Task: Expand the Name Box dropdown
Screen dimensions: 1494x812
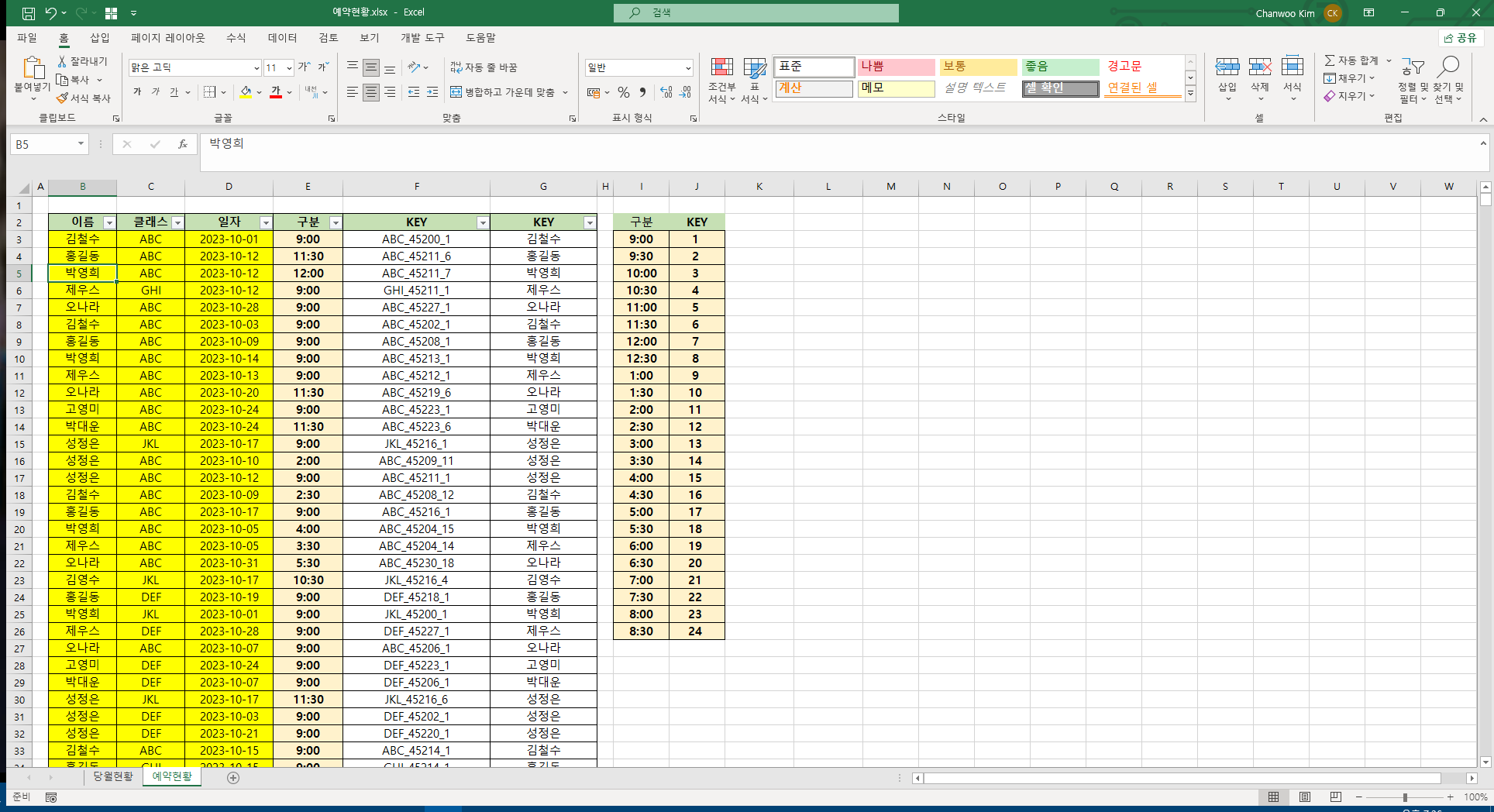Action: [81, 144]
